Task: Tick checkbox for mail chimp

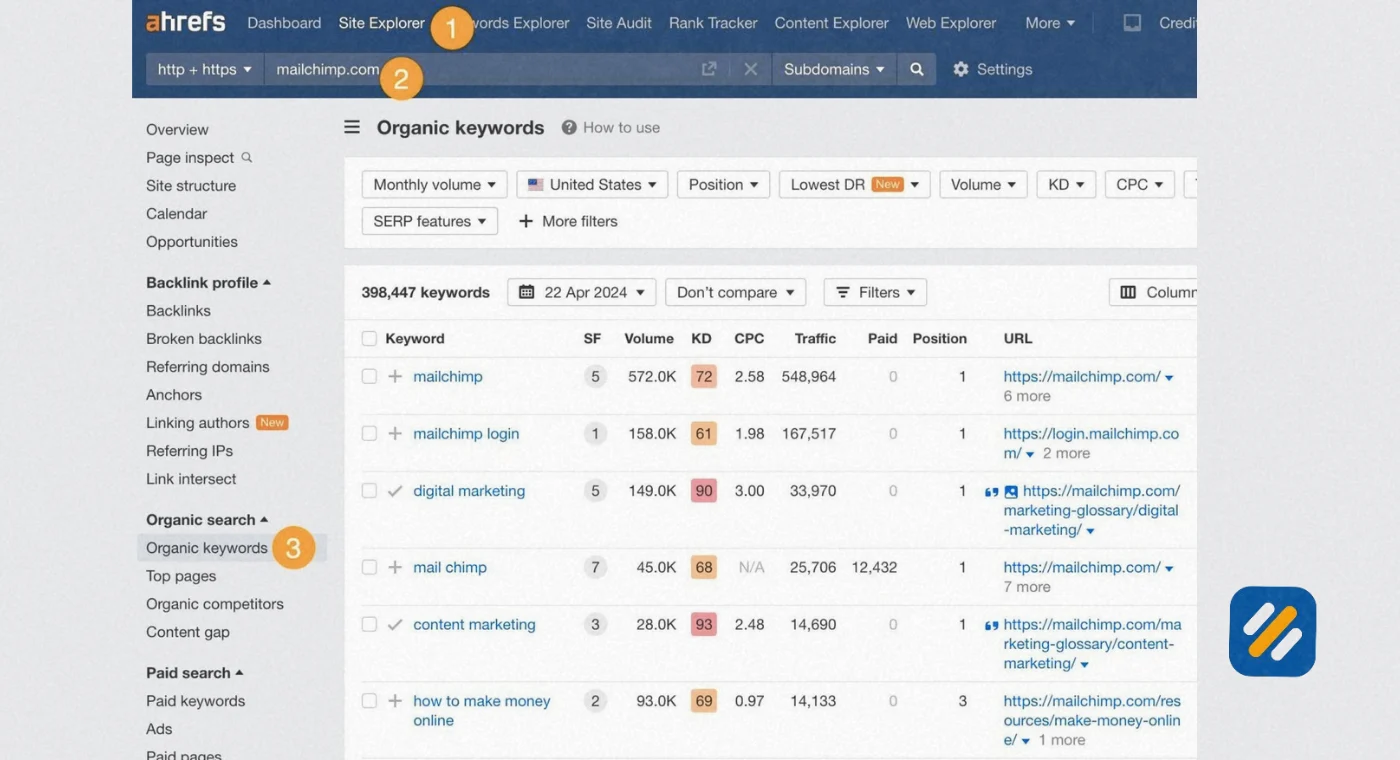Action: pyautogui.click(x=369, y=567)
